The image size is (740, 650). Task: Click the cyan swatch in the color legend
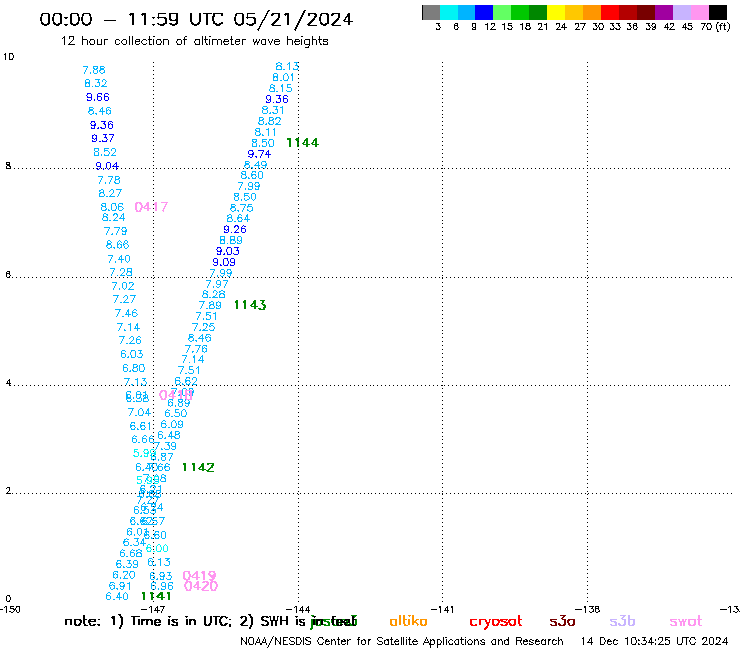[x=449, y=12]
